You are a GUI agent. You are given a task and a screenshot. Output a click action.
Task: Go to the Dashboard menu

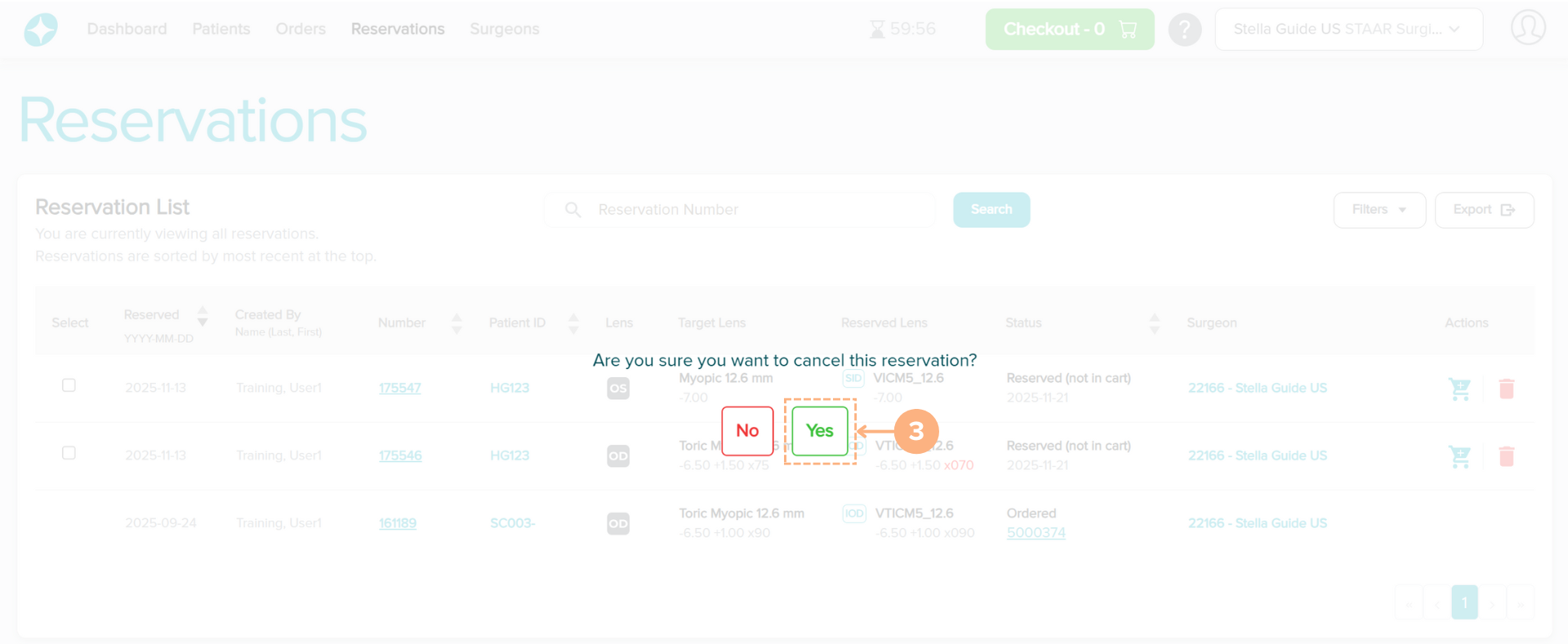pyautogui.click(x=127, y=29)
